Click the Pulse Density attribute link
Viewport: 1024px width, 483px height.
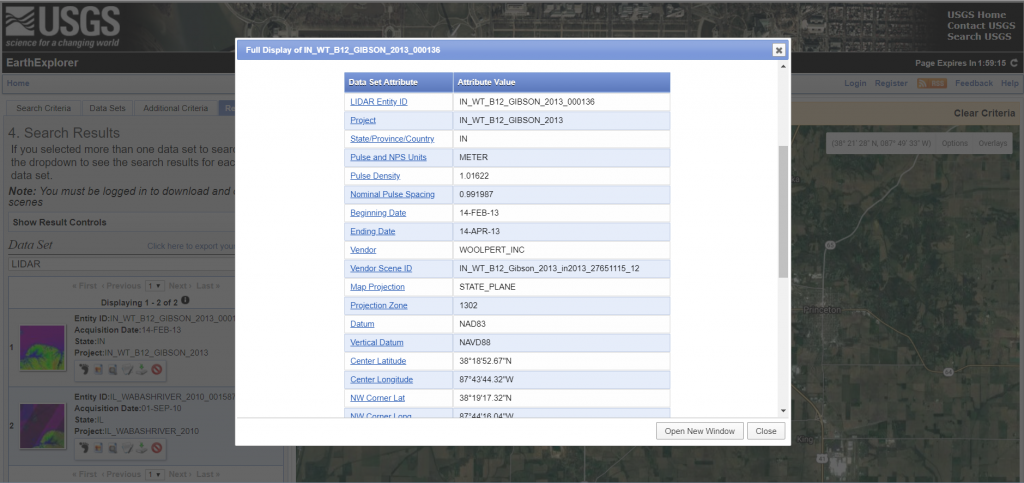pyautogui.click(x=376, y=176)
